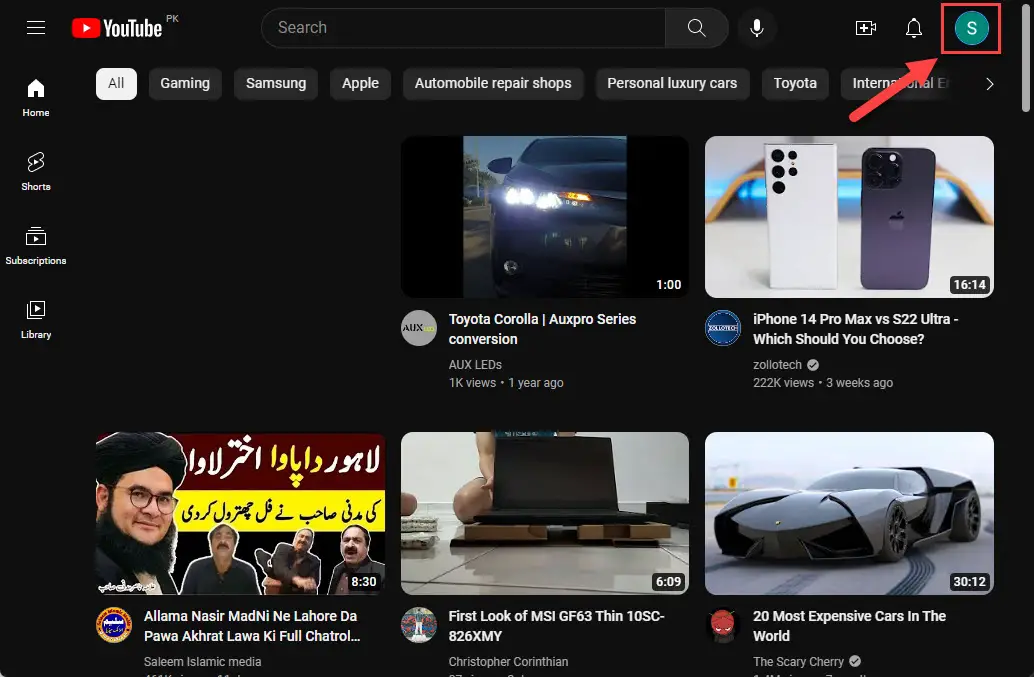Open Shorts in sidebar
Viewport: 1034px width, 677px height.
coord(36,171)
